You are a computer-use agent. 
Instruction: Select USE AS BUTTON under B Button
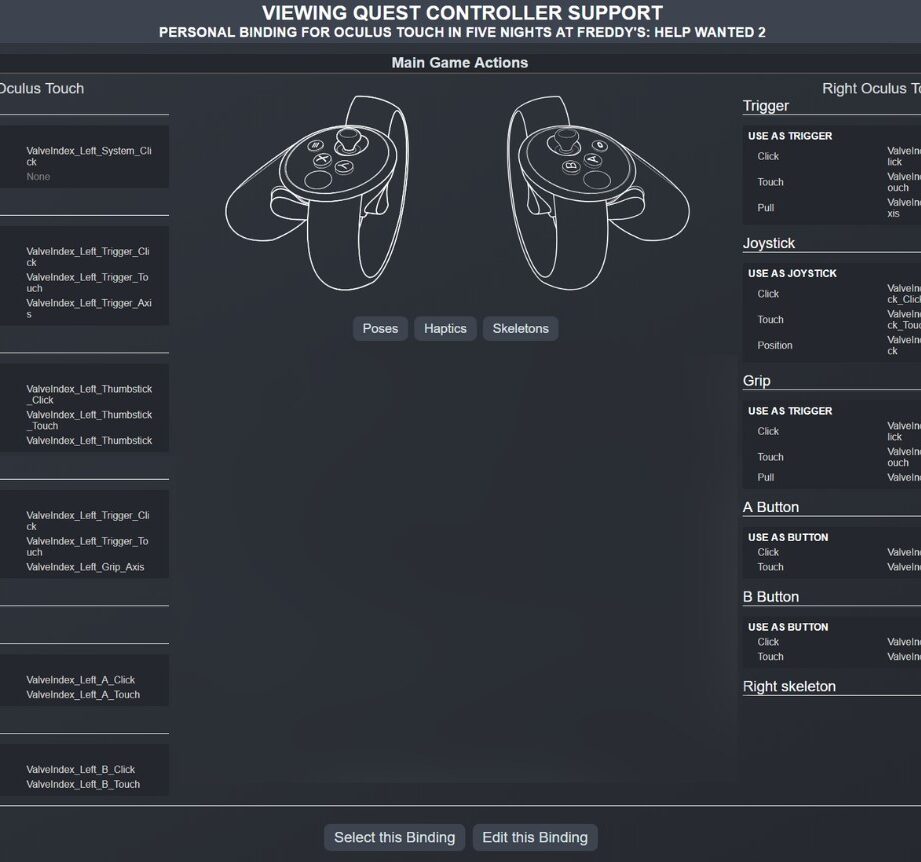[x=788, y=627]
